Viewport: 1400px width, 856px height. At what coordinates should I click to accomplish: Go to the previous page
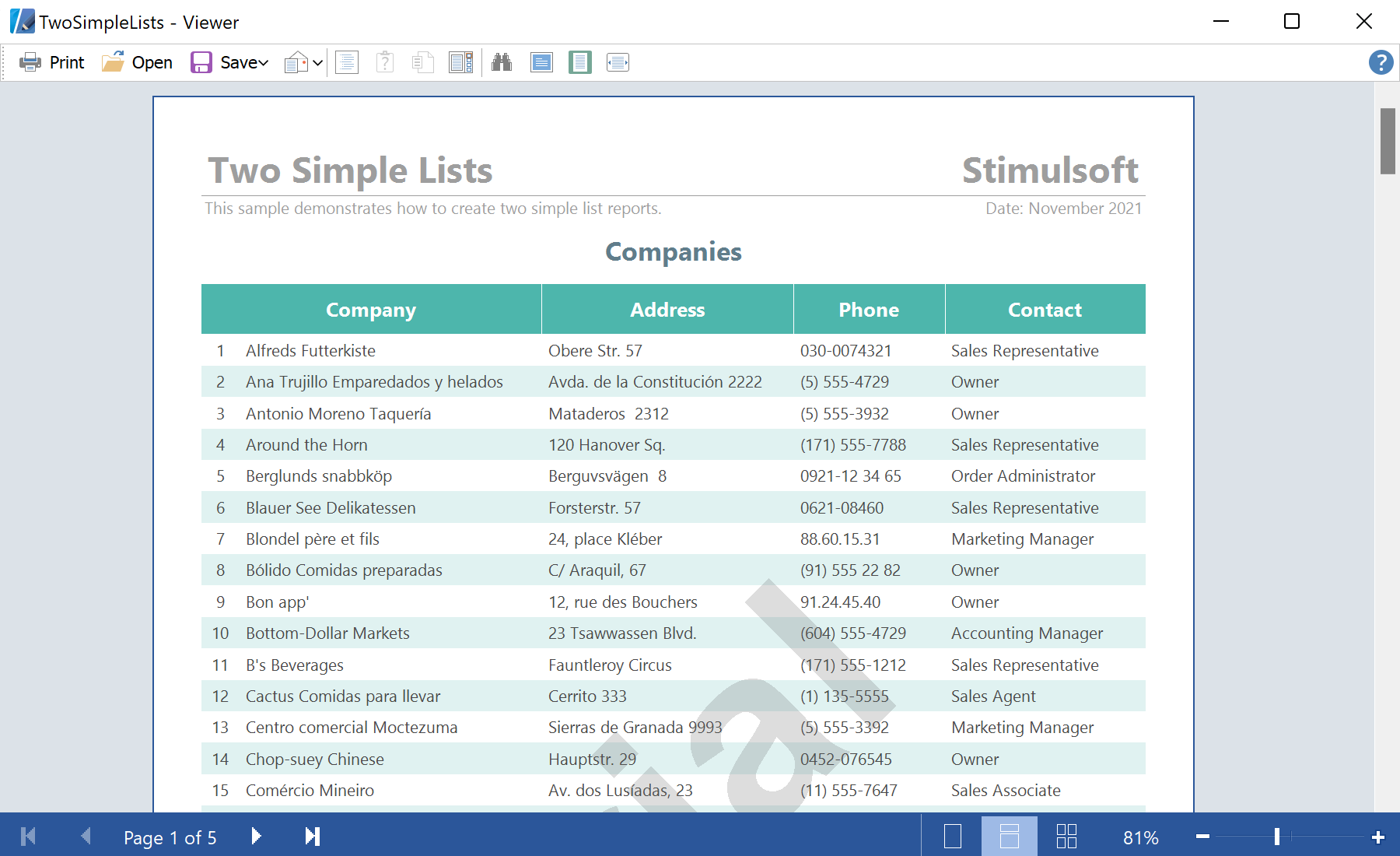pyautogui.click(x=86, y=837)
